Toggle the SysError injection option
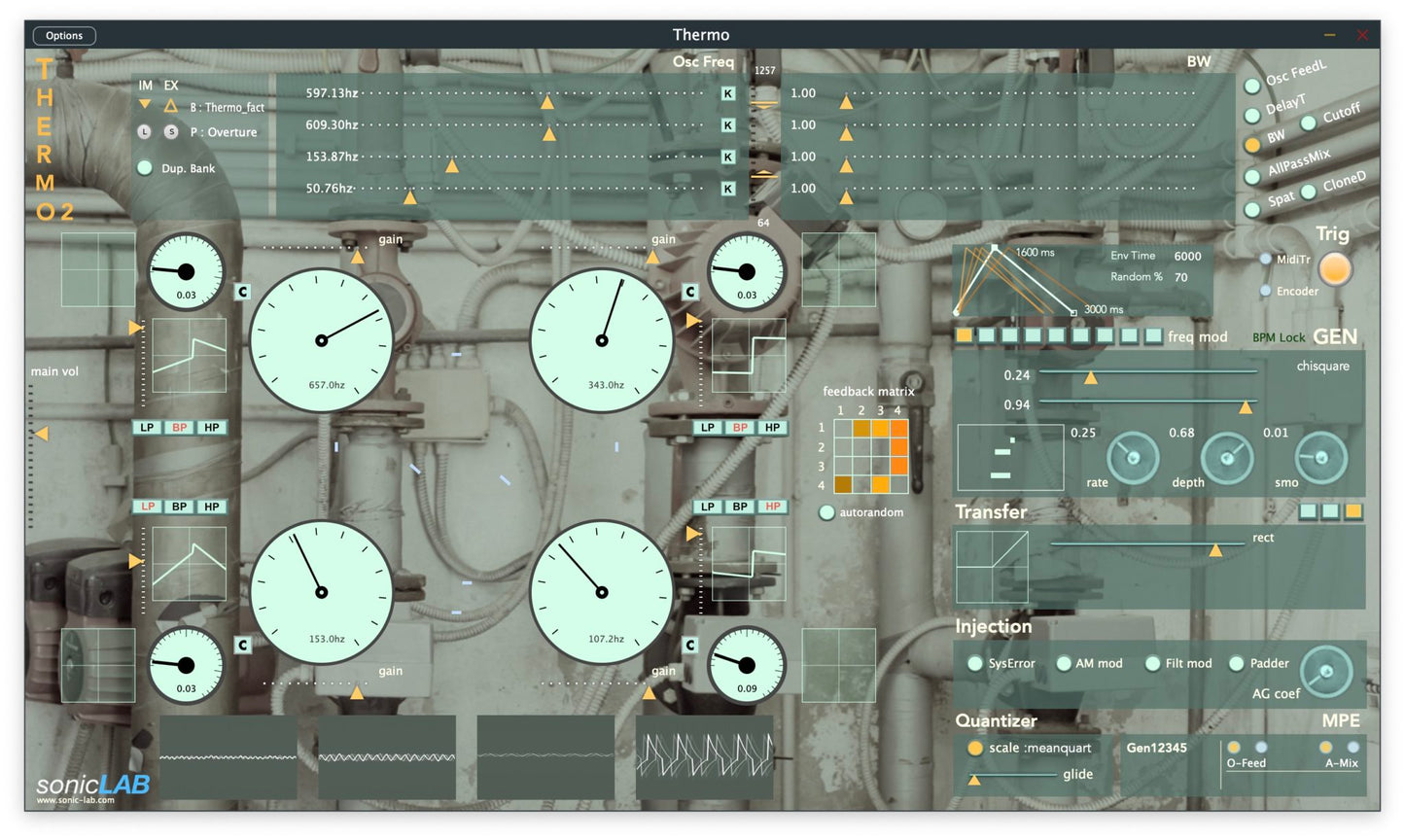 tap(975, 663)
